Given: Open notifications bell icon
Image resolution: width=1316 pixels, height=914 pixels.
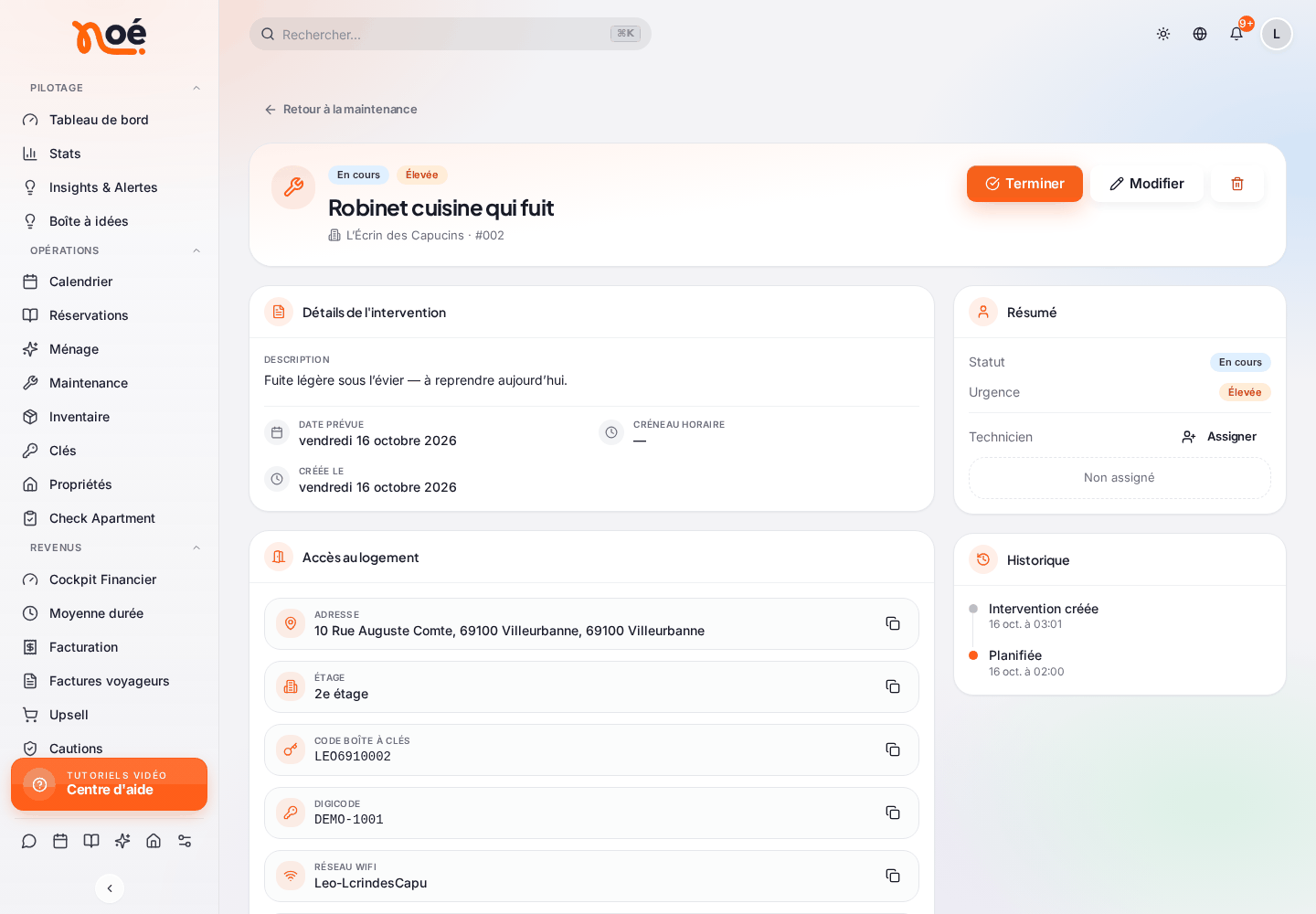Looking at the screenshot, I should click(x=1236, y=34).
